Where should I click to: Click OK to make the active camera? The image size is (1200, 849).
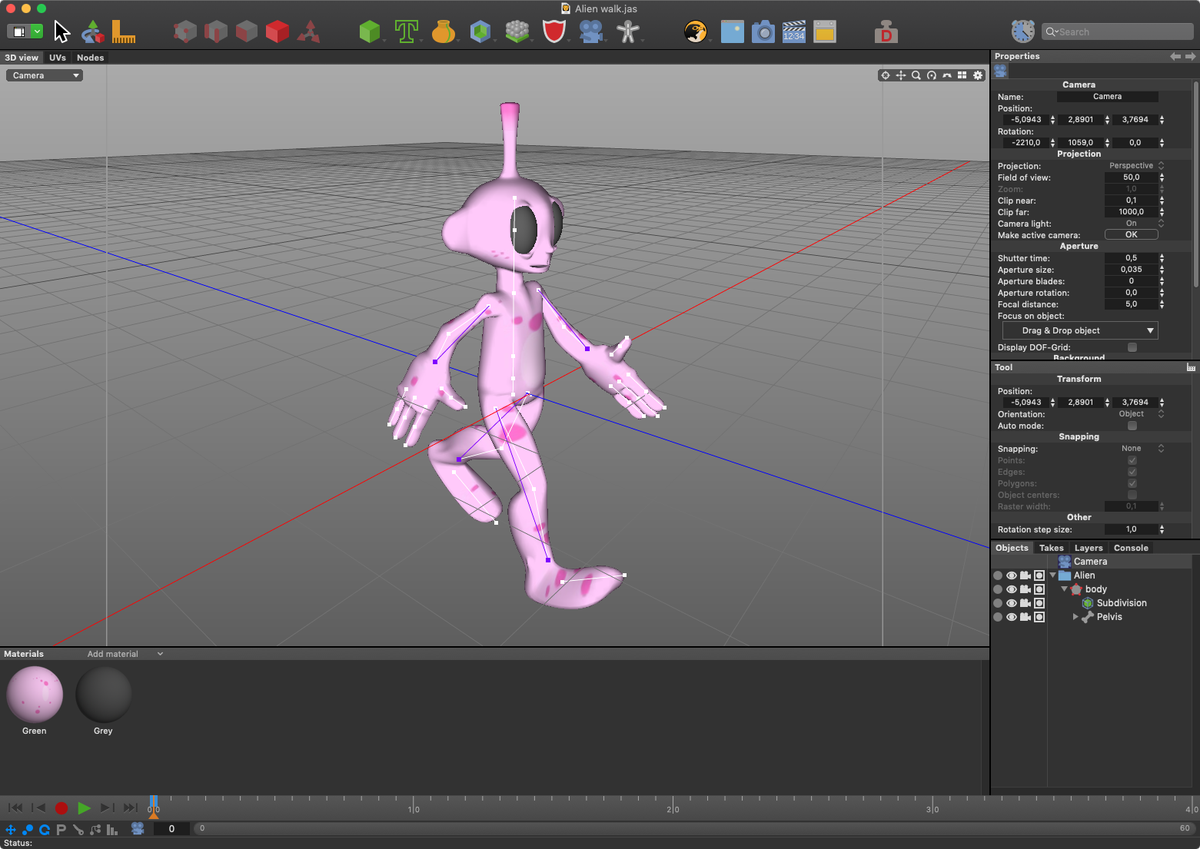click(x=1131, y=234)
